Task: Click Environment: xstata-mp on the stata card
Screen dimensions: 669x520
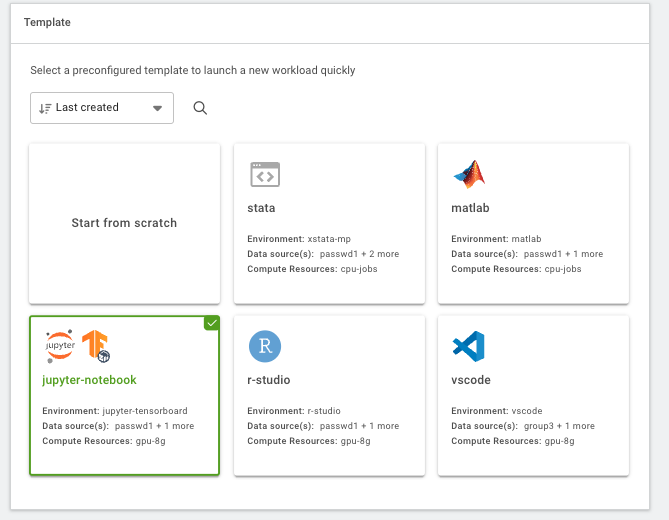Action: click(x=299, y=239)
